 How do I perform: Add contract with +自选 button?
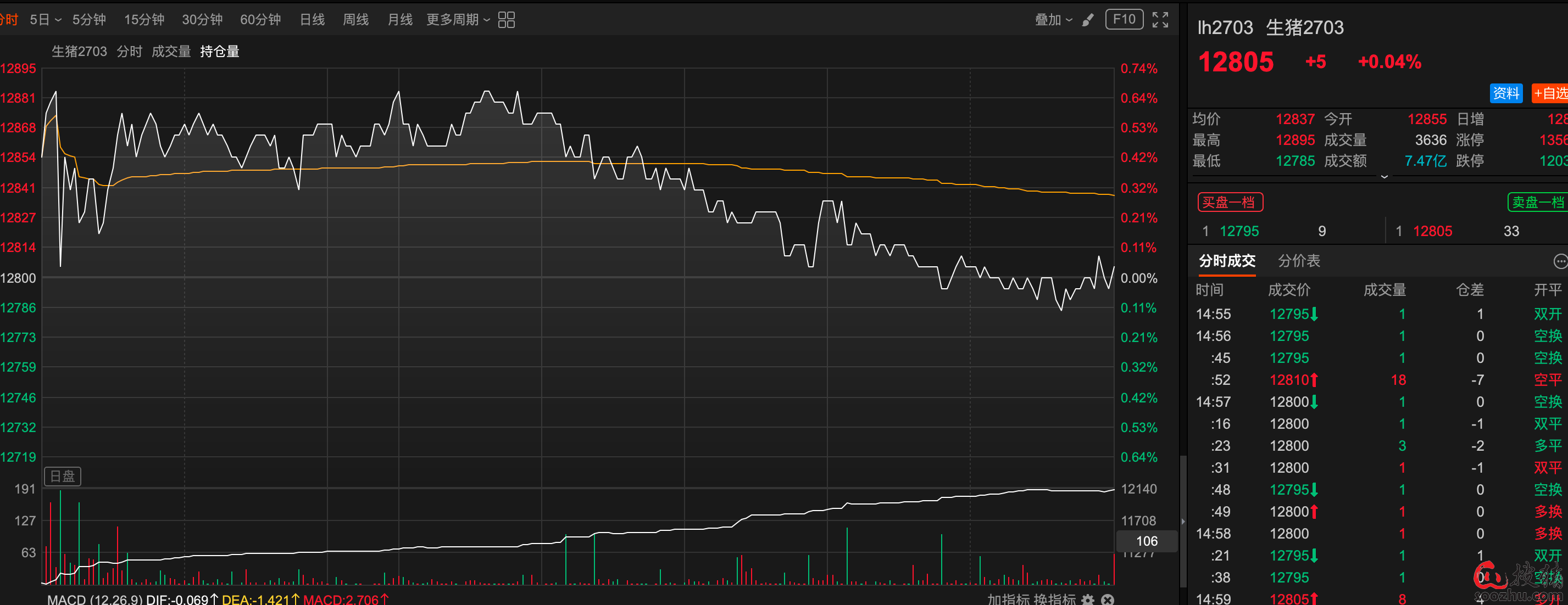tap(1550, 93)
